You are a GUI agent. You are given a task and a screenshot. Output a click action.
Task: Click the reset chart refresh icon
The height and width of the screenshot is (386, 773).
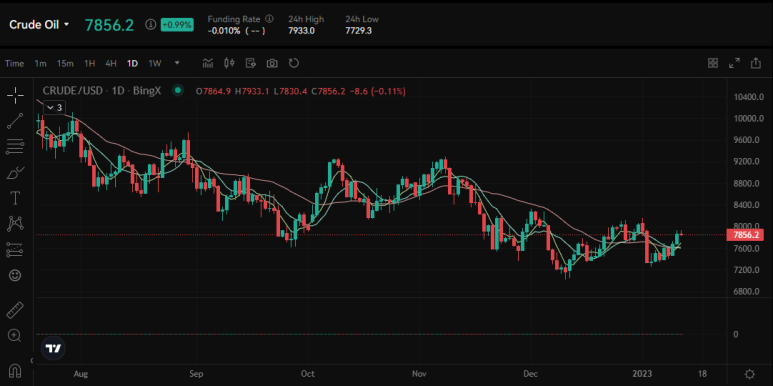(x=294, y=63)
